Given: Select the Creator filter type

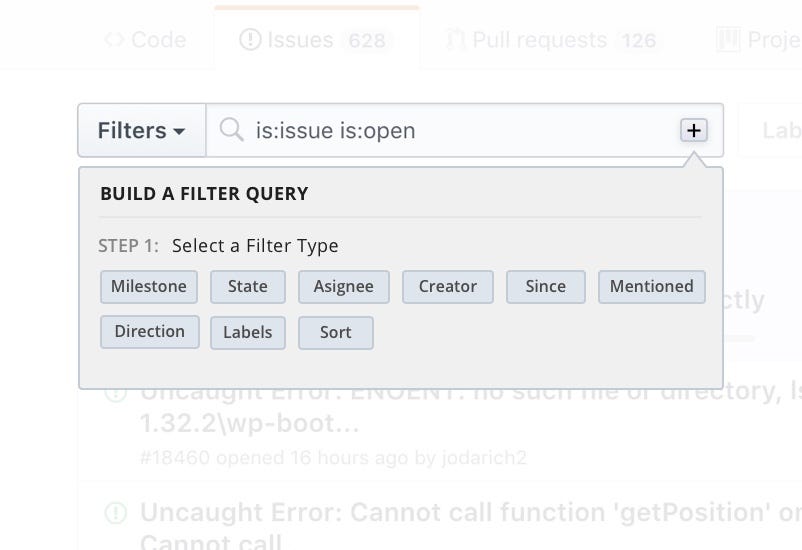Looking at the screenshot, I should pos(448,287).
